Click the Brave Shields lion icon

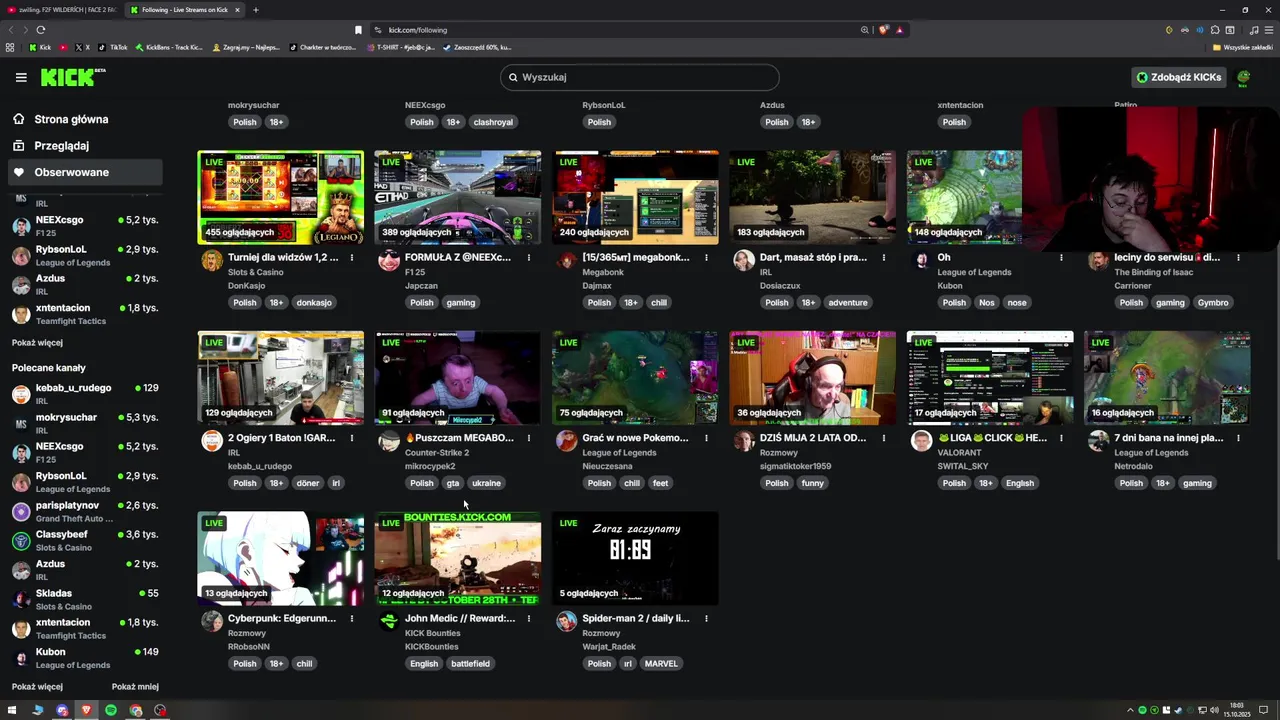pos(883,30)
